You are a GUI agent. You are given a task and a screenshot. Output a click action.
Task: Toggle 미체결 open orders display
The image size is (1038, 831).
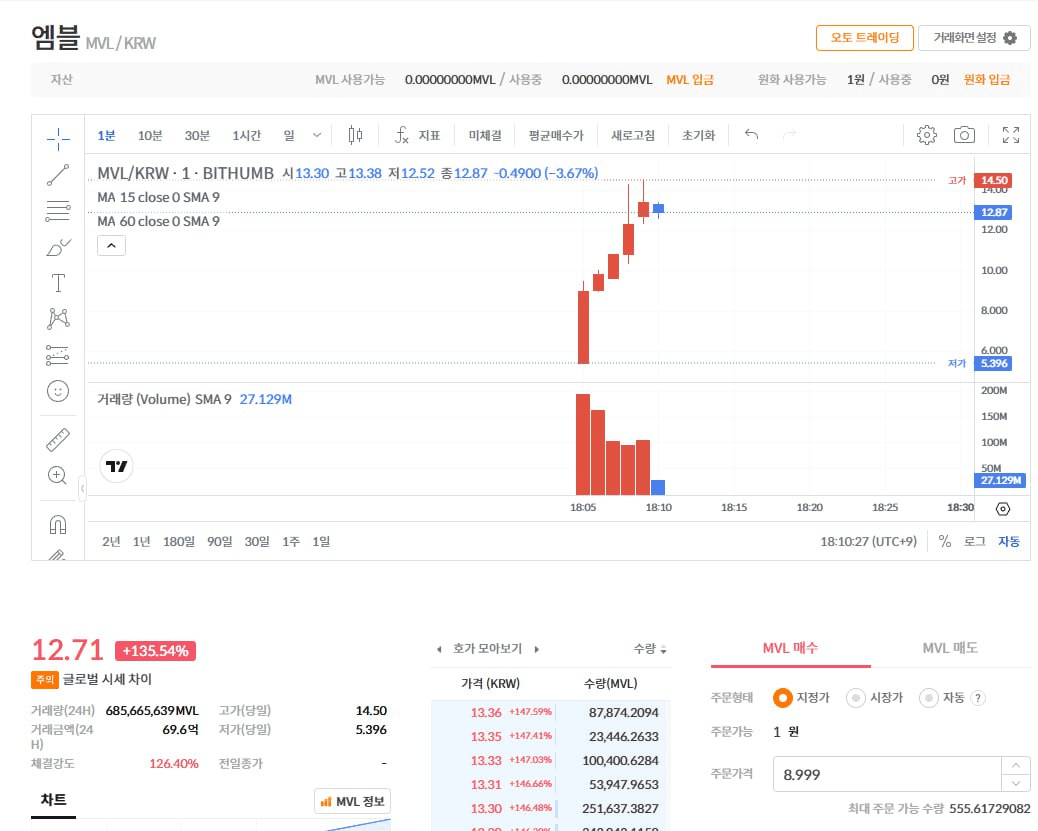click(485, 135)
